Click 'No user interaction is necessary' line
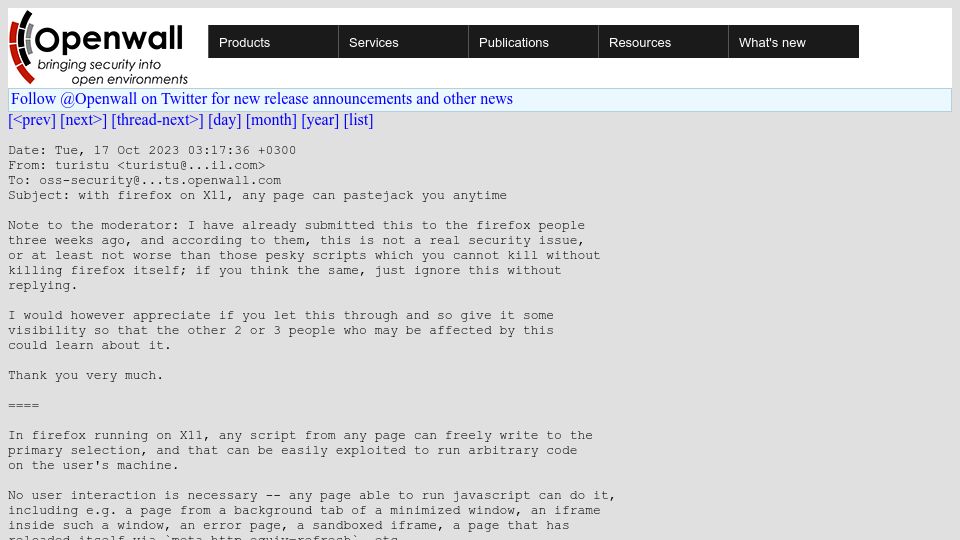960x540 pixels. click(x=312, y=495)
